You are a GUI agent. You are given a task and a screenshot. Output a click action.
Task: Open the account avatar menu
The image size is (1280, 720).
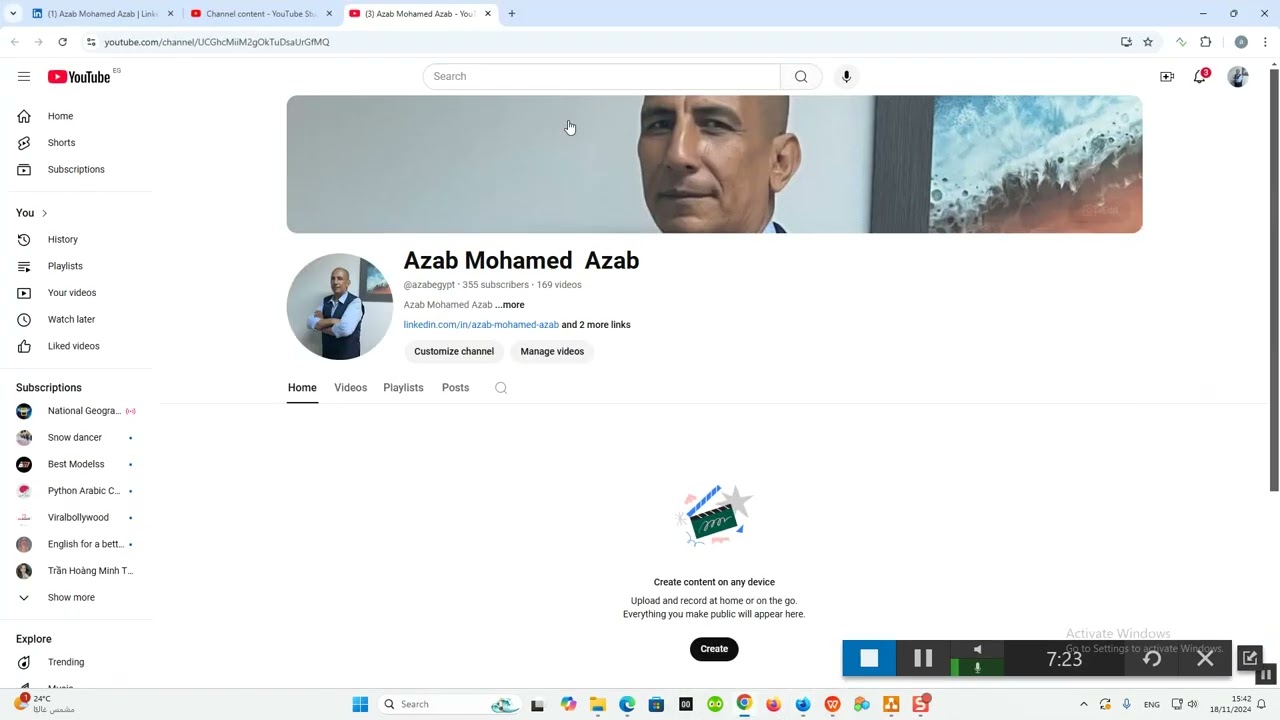coord(1238,76)
